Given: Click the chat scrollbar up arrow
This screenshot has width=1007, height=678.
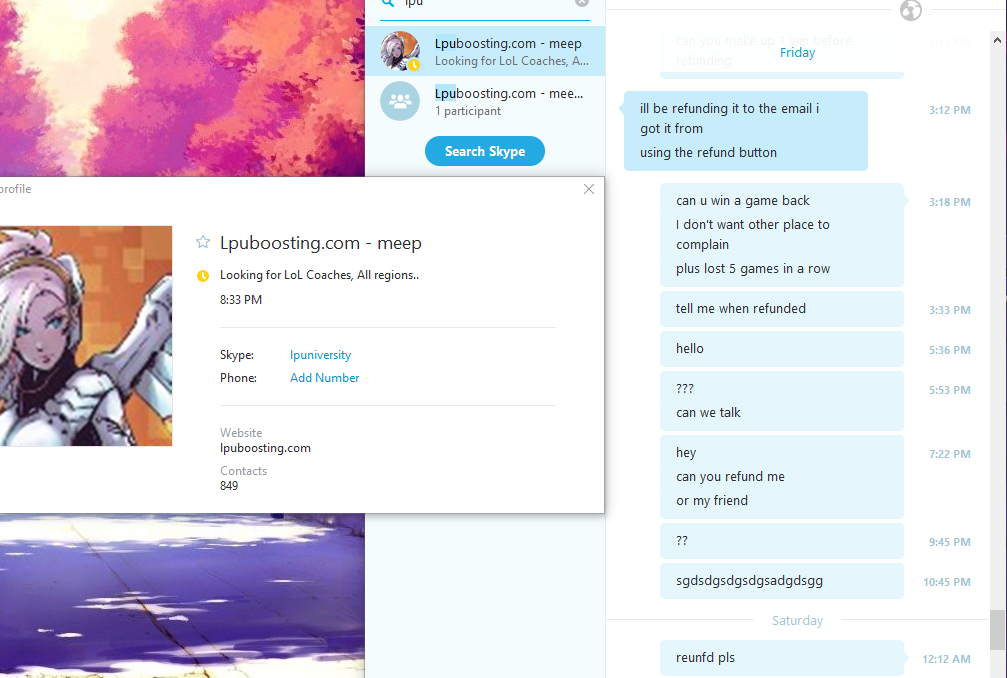Looking at the screenshot, I should [x=997, y=40].
